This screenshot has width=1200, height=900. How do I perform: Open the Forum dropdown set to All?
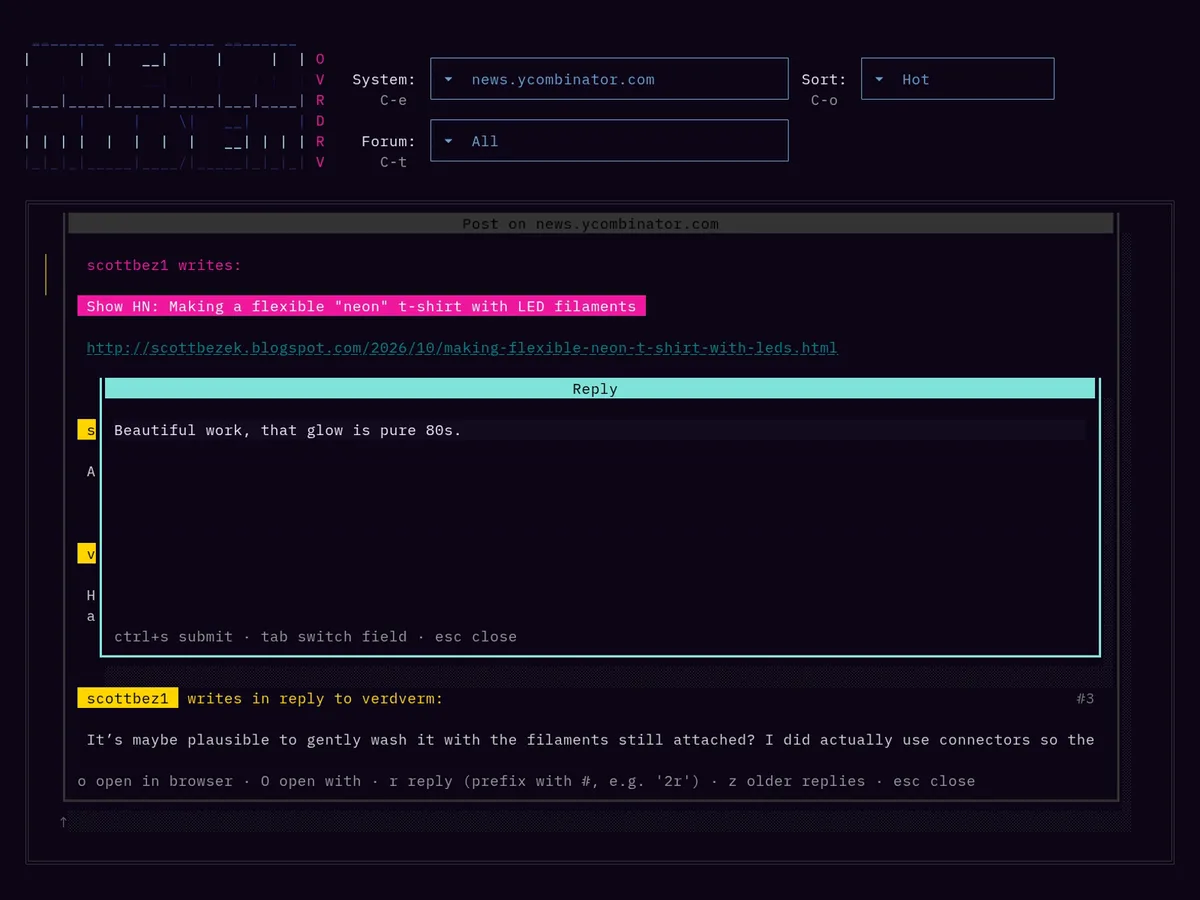point(609,141)
